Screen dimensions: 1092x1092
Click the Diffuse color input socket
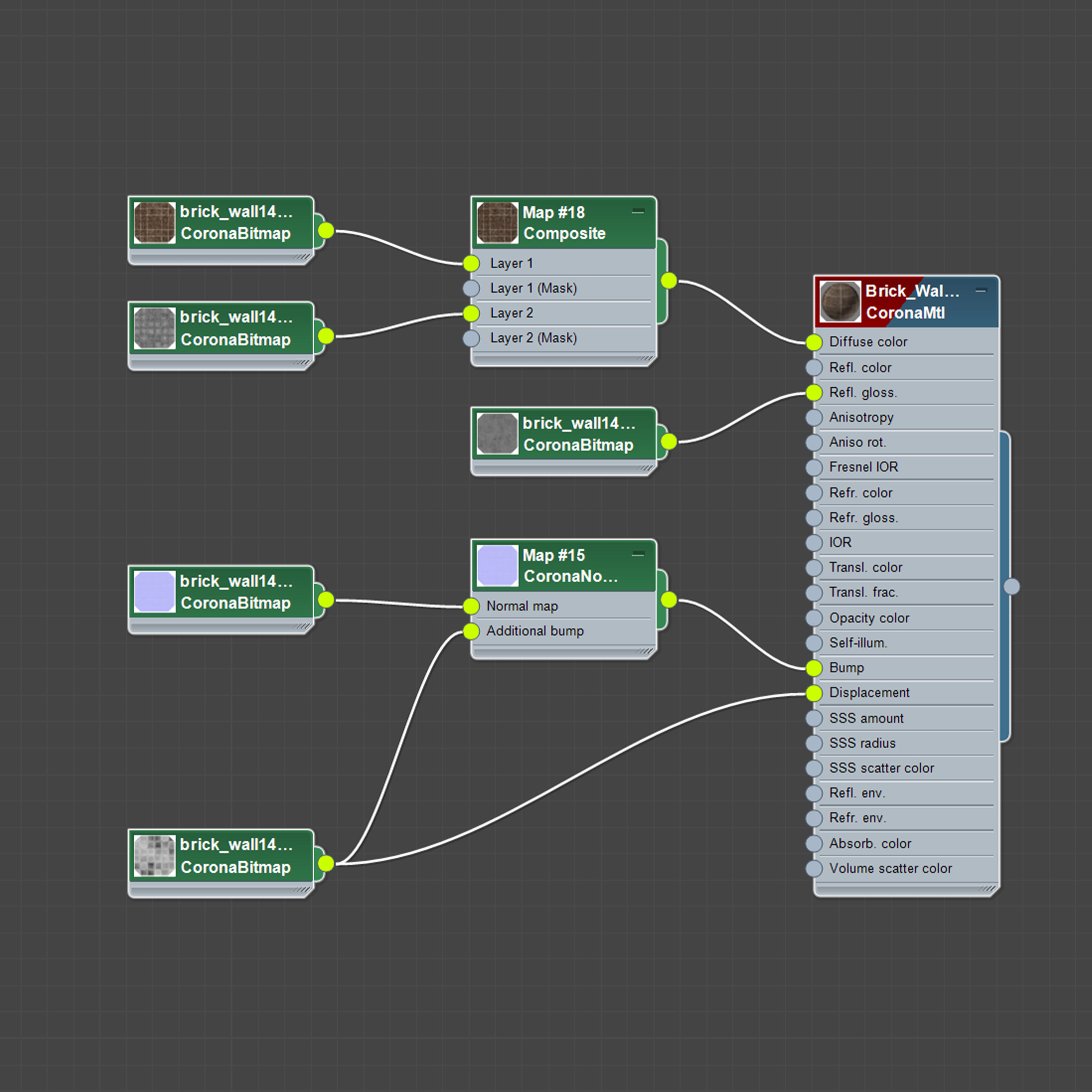[813, 342]
